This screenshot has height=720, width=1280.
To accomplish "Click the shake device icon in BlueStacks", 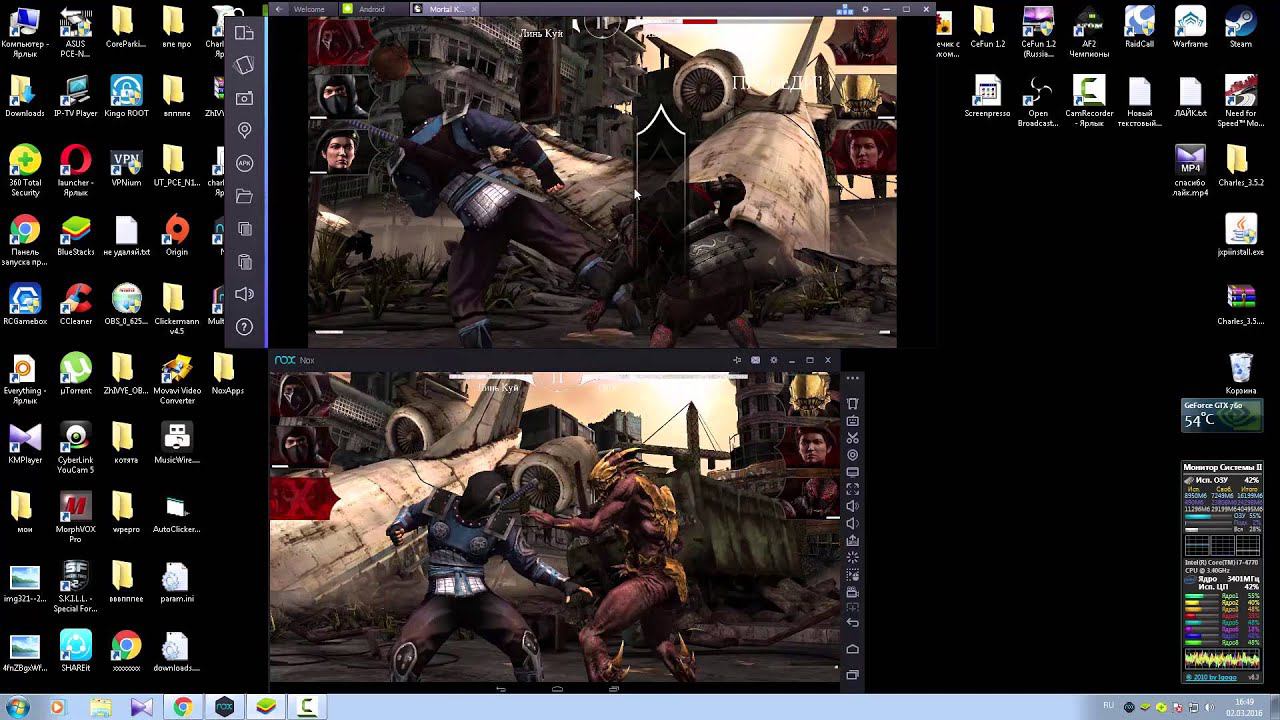I will (x=245, y=65).
